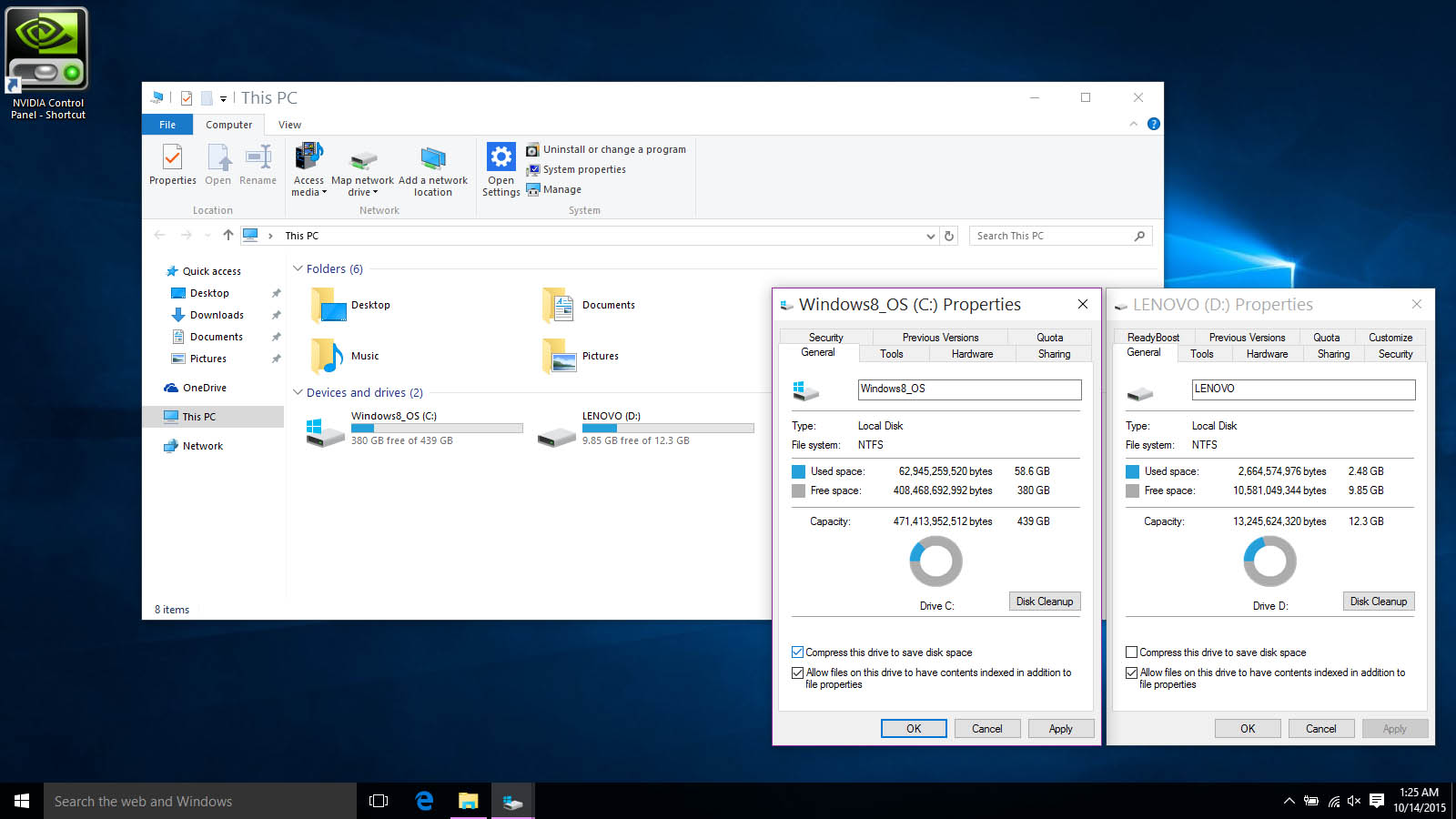Open the Map network drive dropdown arrow
The width and height of the screenshot is (1456, 819).
[x=375, y=193]
